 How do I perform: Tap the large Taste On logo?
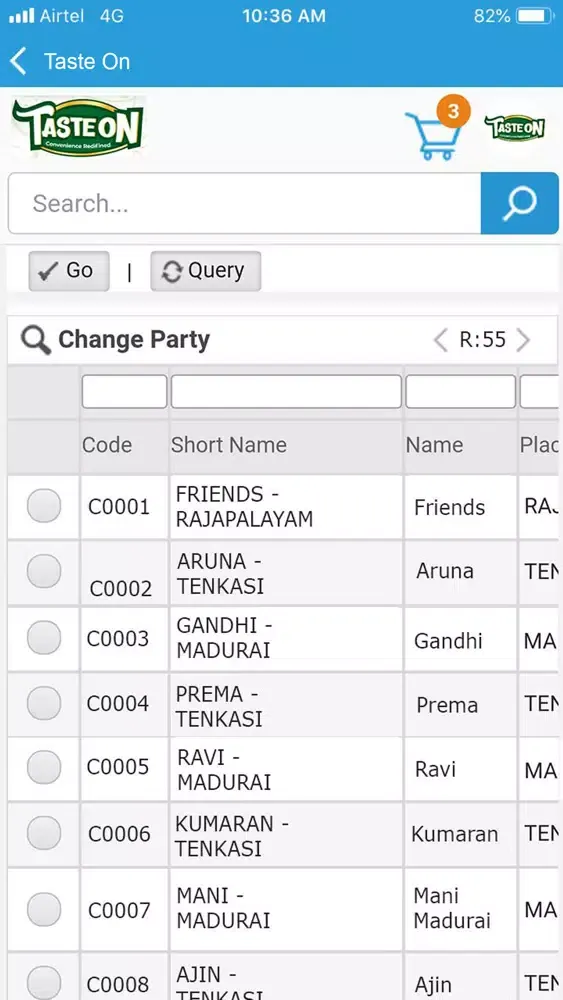78,126
